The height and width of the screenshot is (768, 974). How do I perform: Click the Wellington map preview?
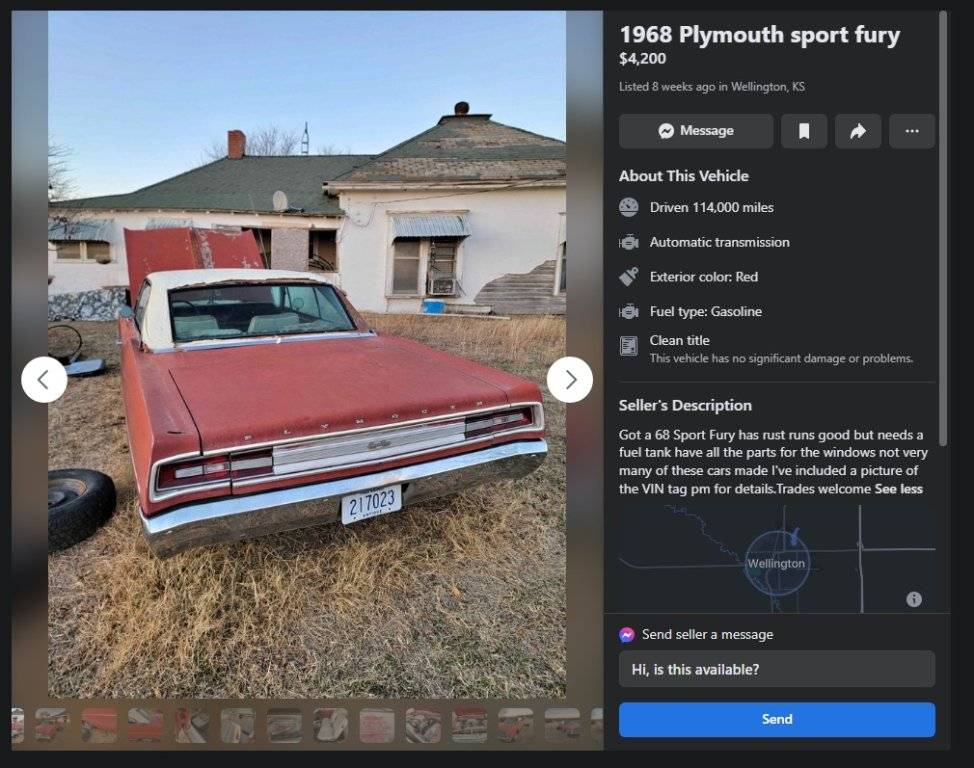776,559
